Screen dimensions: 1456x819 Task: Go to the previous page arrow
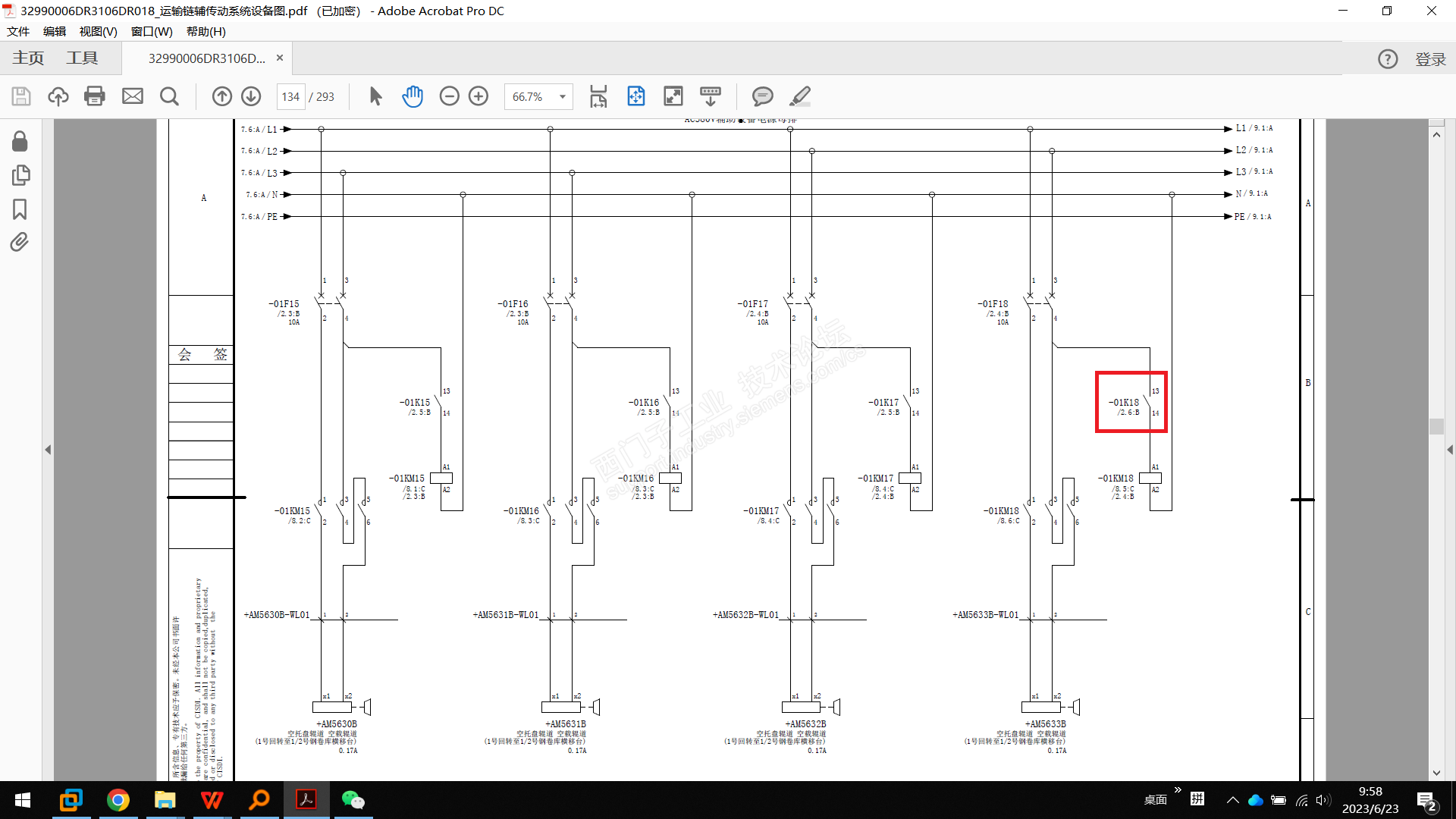click(222, 96)
